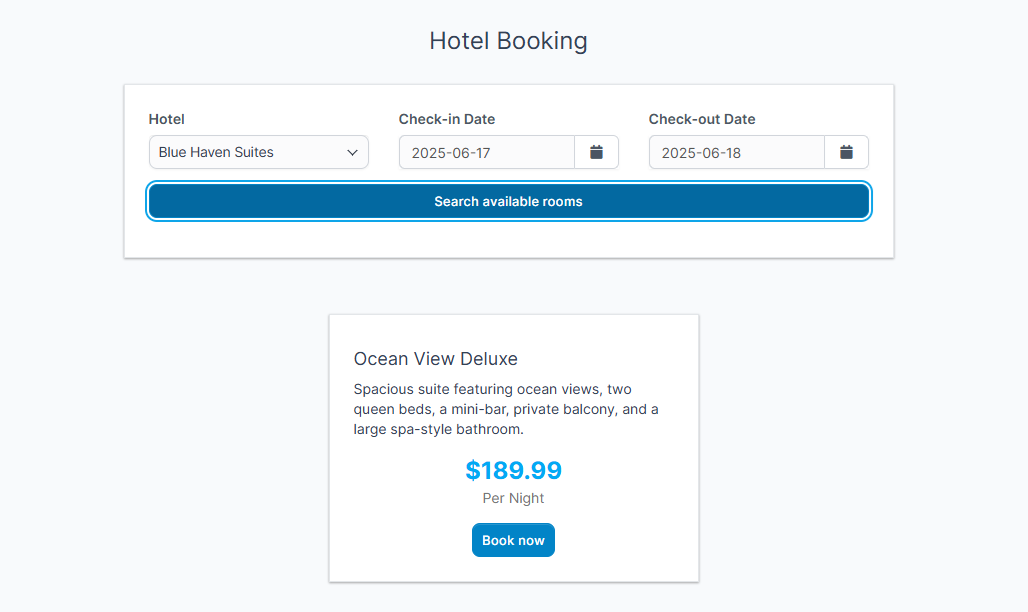Focus the check-in date field showing 2025-06-17
This screenshot has width=1028, height=612.
tap(486, 152)
